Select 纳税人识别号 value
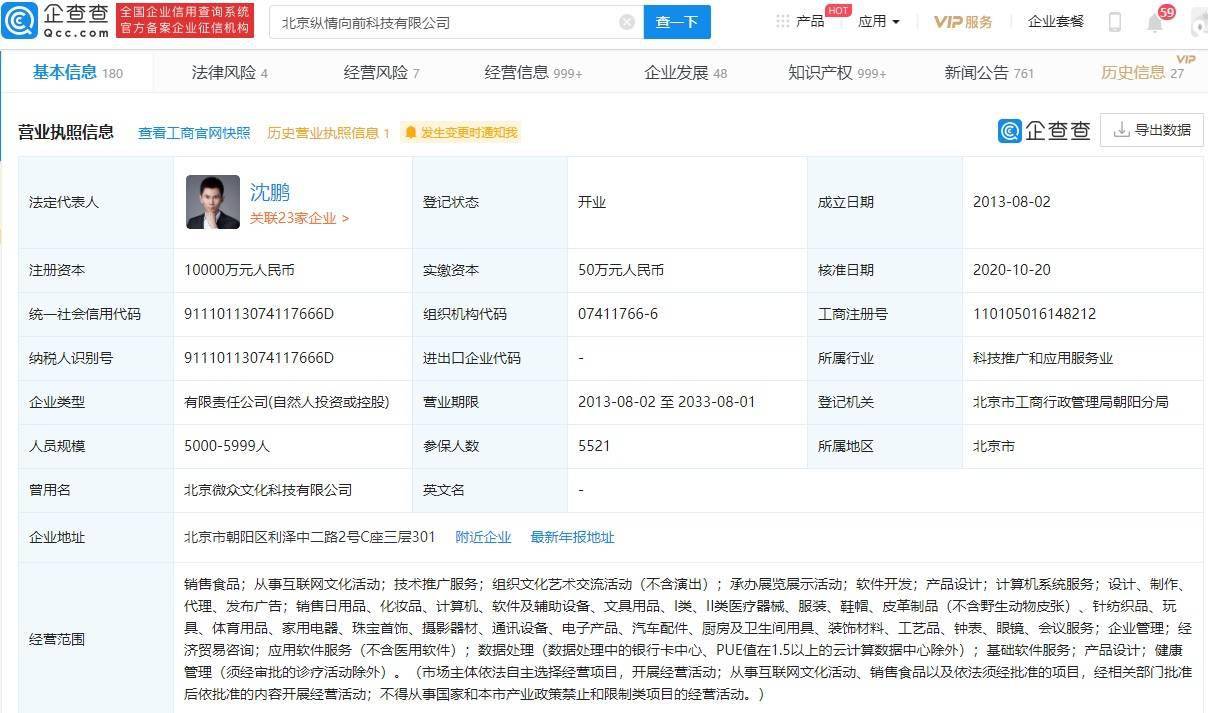The height and width of the screenshot is (713, 1208). (x=259, y=358)
